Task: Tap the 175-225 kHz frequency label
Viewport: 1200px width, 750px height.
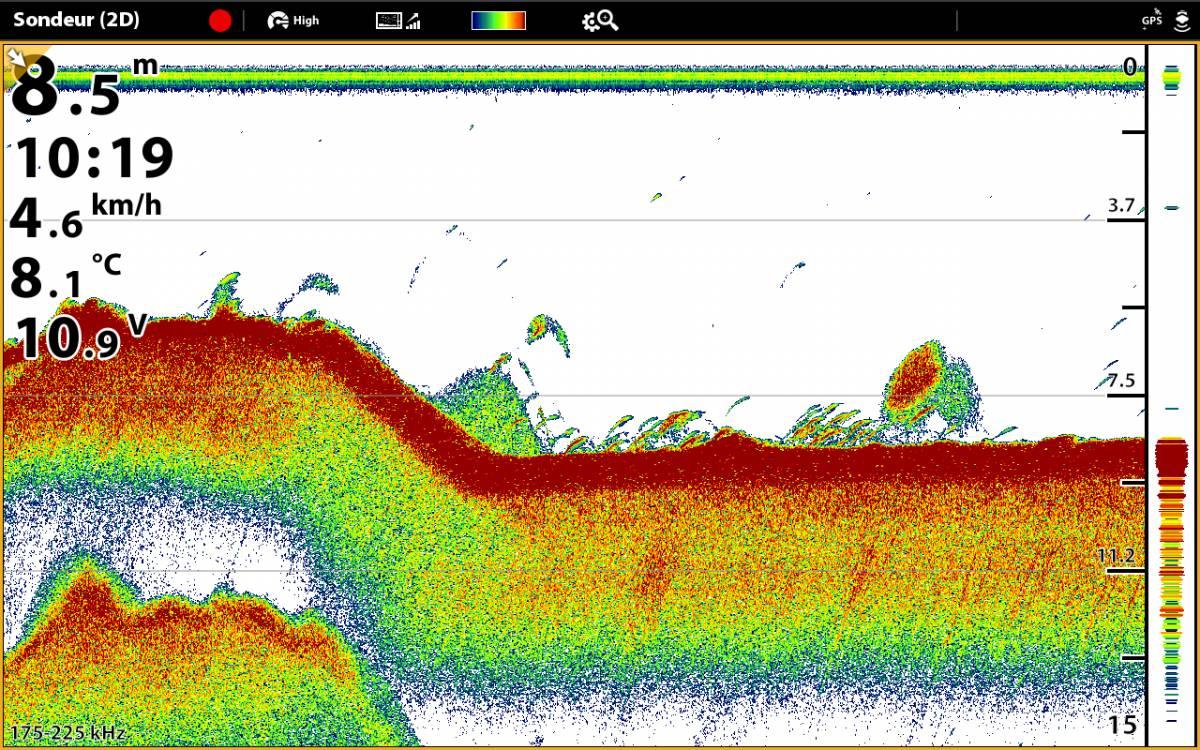Action: 68,733
